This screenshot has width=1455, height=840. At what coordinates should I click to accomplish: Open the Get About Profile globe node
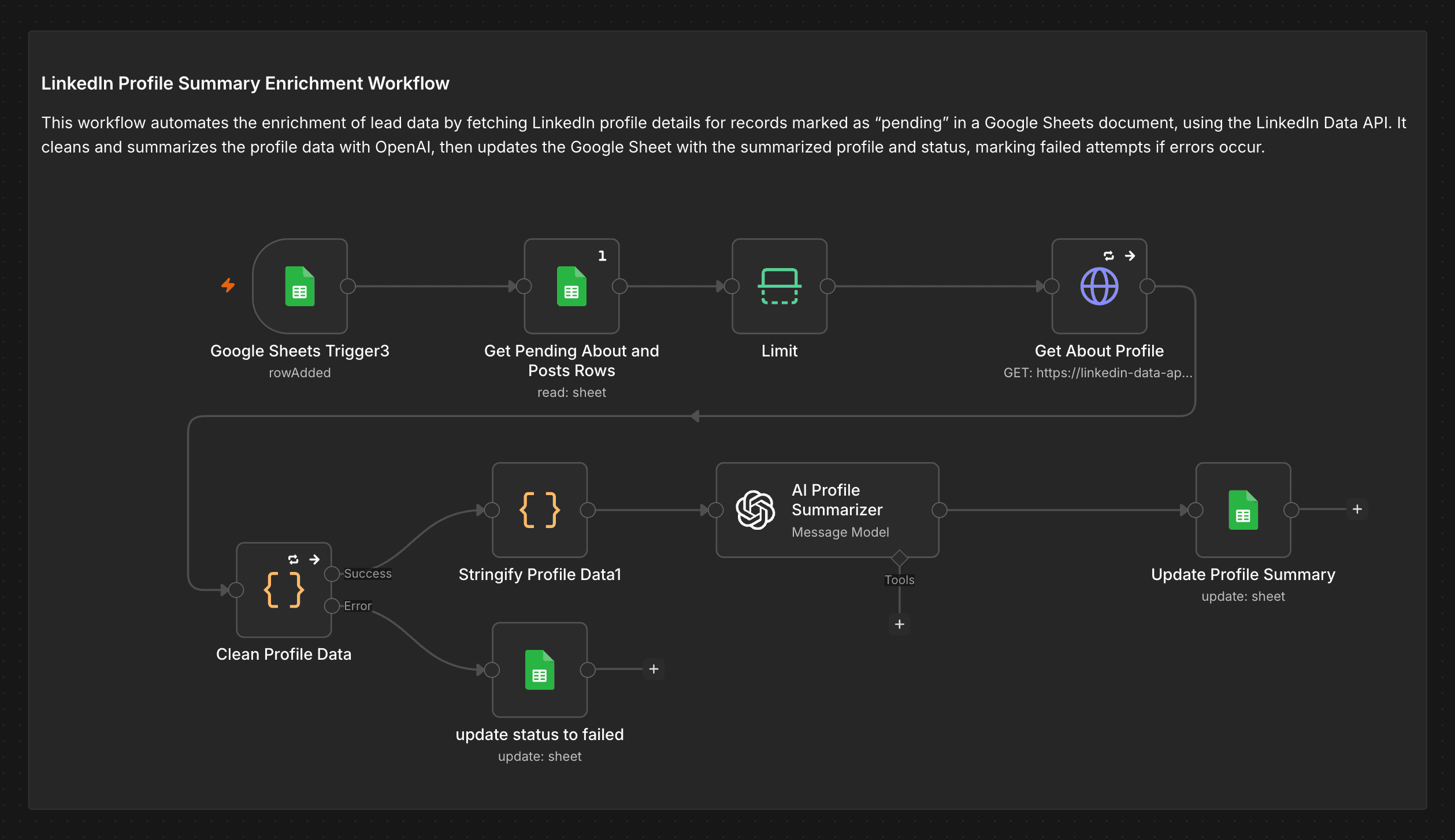(1099, 286)
